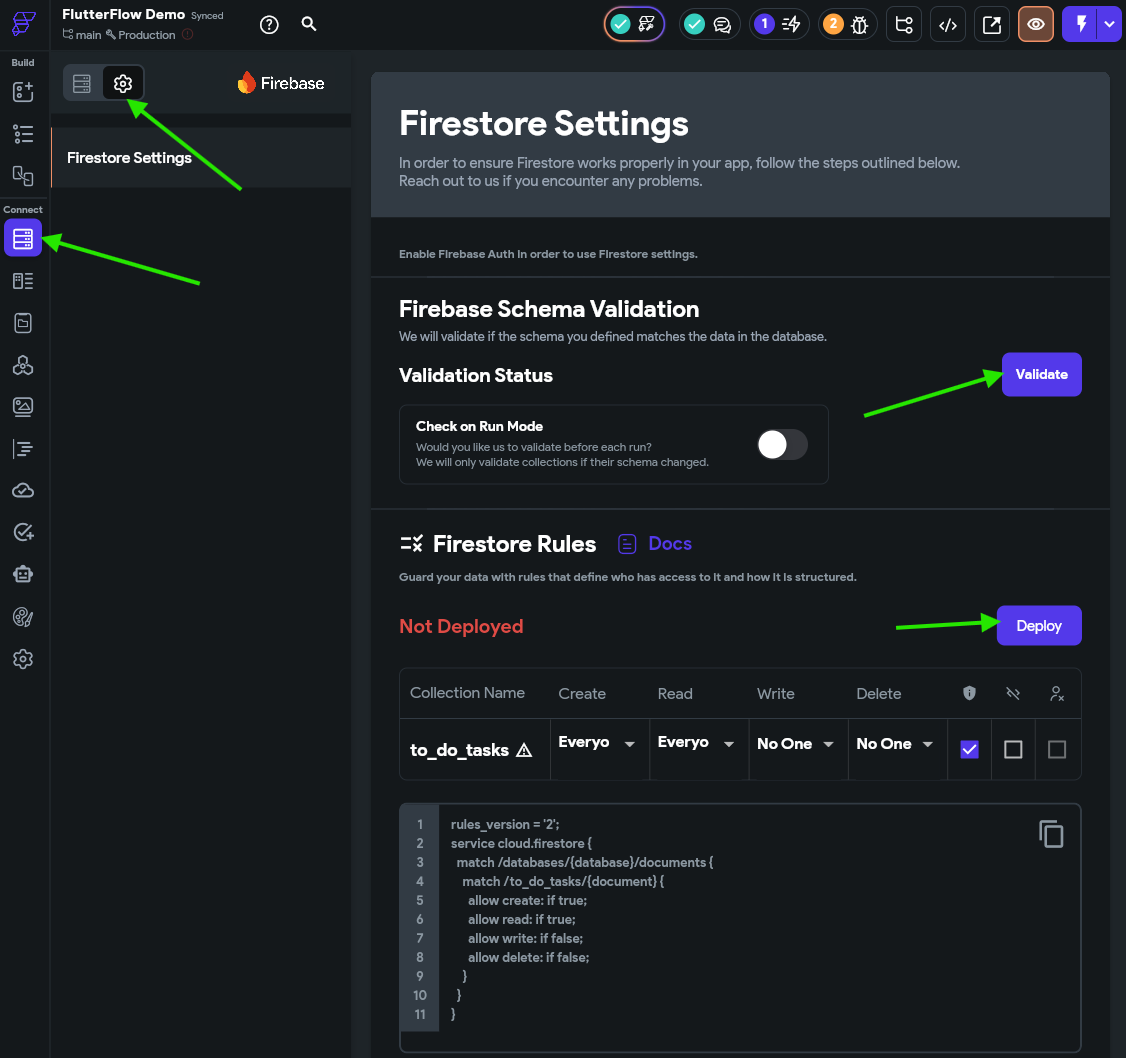The image size is (1126, 1058).
Task: Click the Not Deployed status text
Action: (461, 626)
